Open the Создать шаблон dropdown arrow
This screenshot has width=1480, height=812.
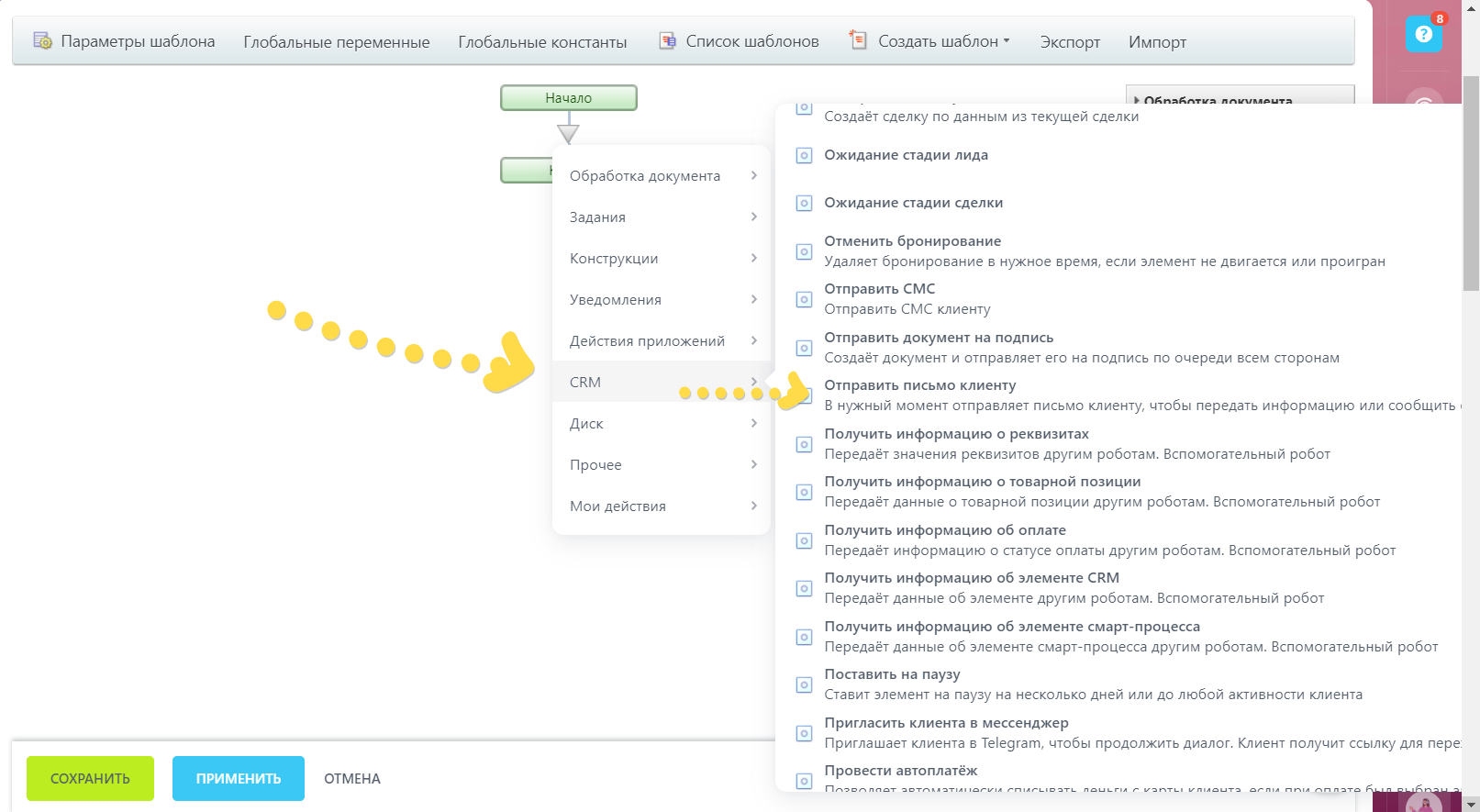pyautogui.click(x=1007, y=41)
